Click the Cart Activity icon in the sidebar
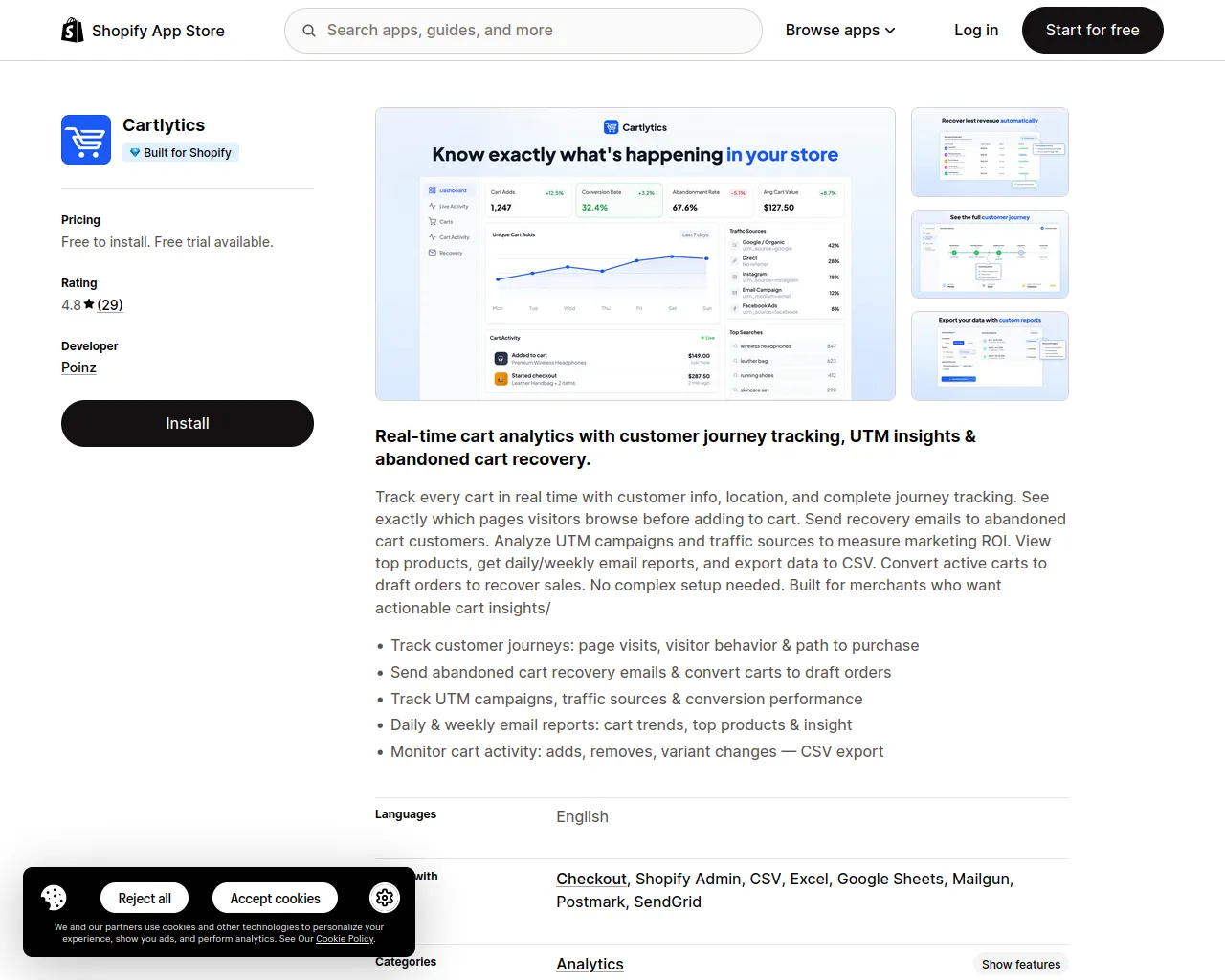The width and height of the screenshot is (1225, 980). pos(433,236)
